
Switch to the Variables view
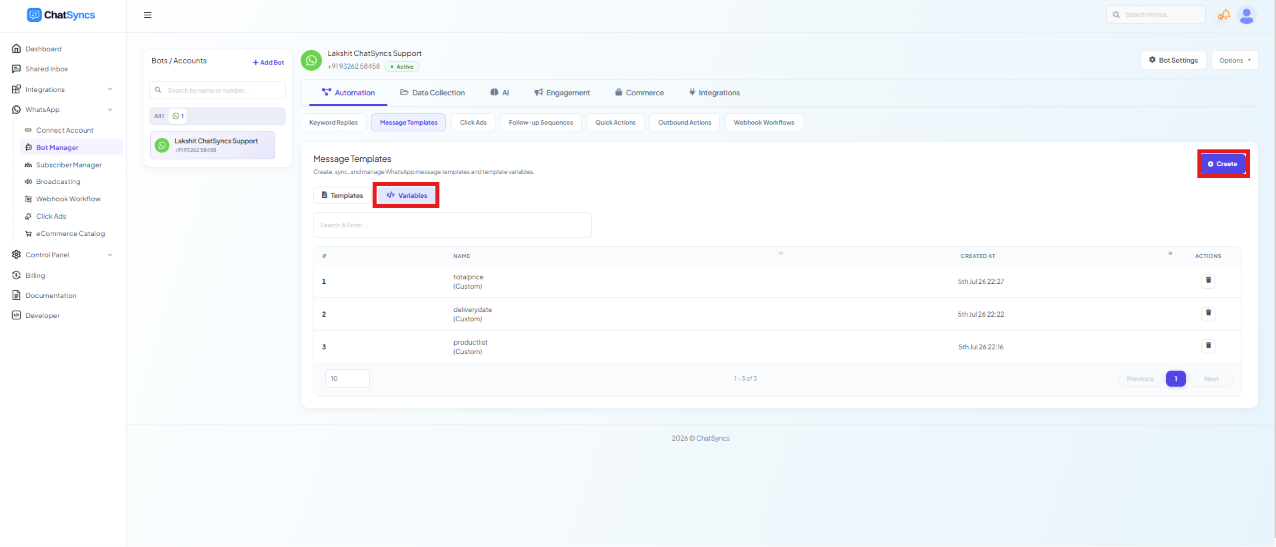point(406,195)
